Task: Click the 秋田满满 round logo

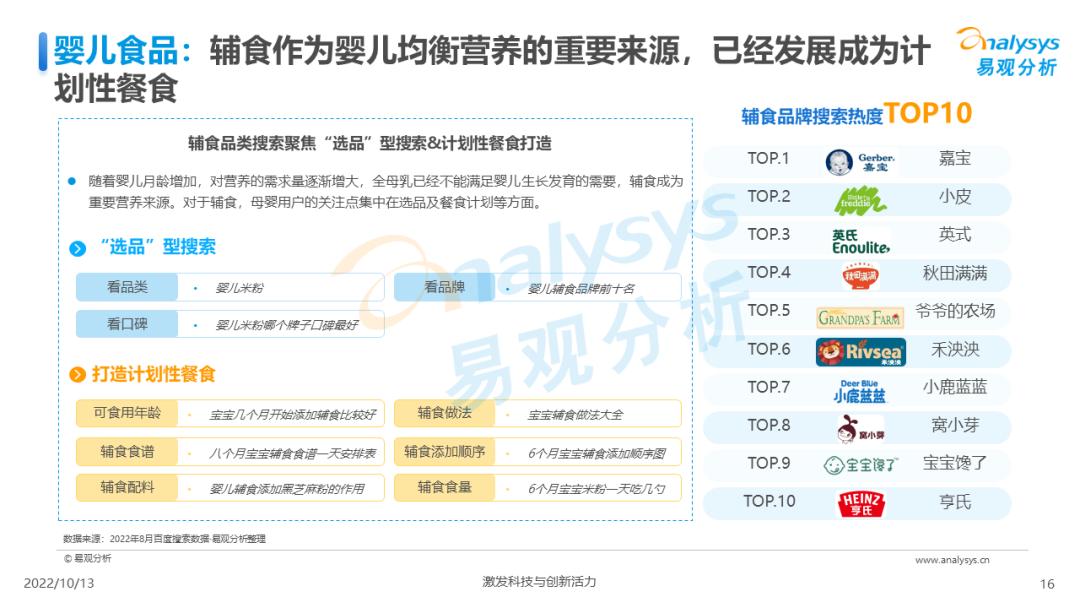Action: click(860, 276)
